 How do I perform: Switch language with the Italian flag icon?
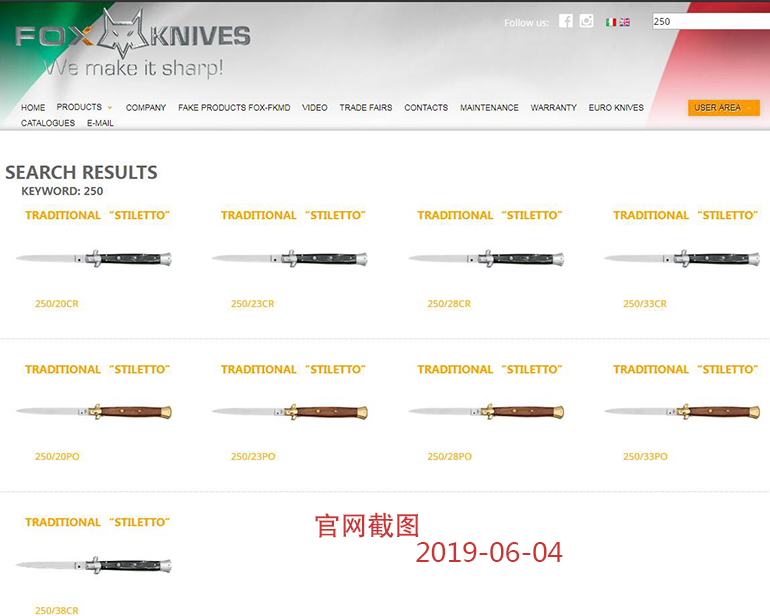(x=611, y=22)
